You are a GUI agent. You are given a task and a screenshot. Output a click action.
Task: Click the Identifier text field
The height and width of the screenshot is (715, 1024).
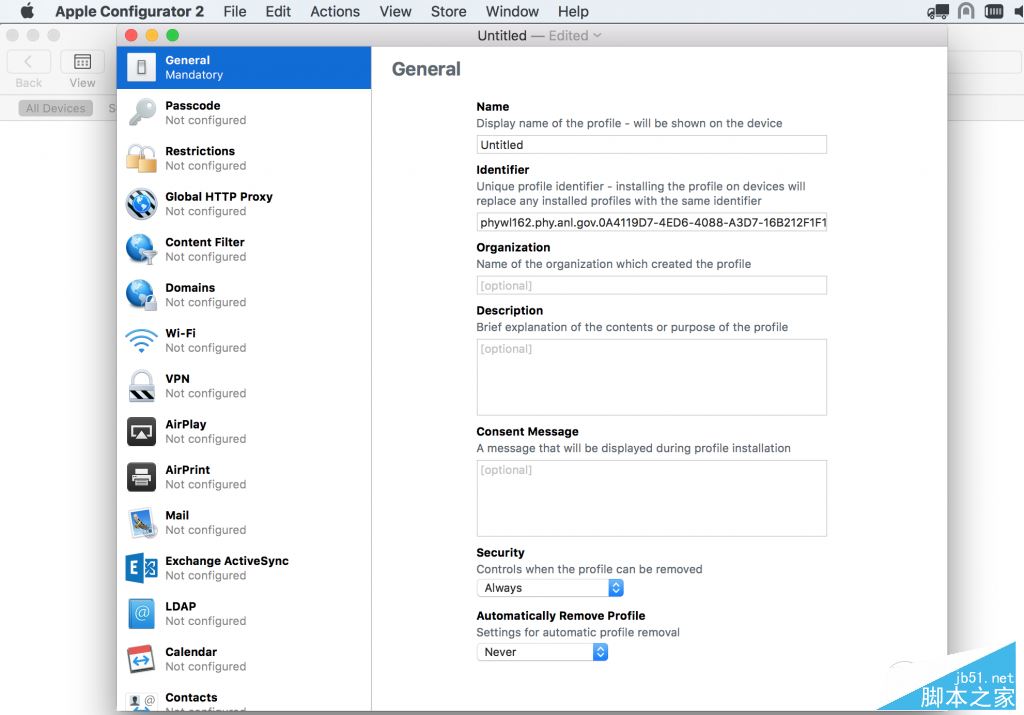tap(651, 222)
